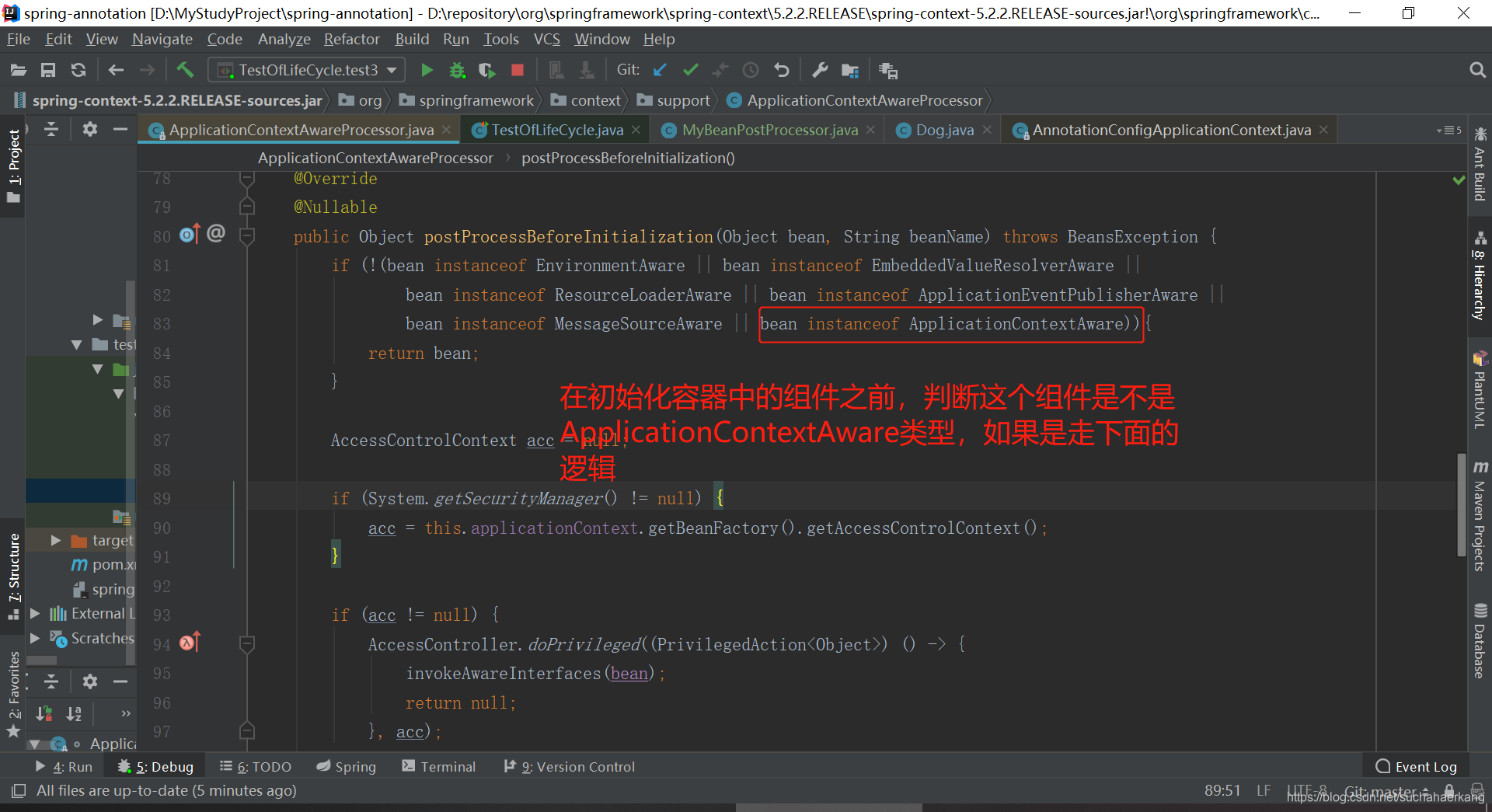Open the TODO tool window

pyautogui.click(x=256, y=767)
